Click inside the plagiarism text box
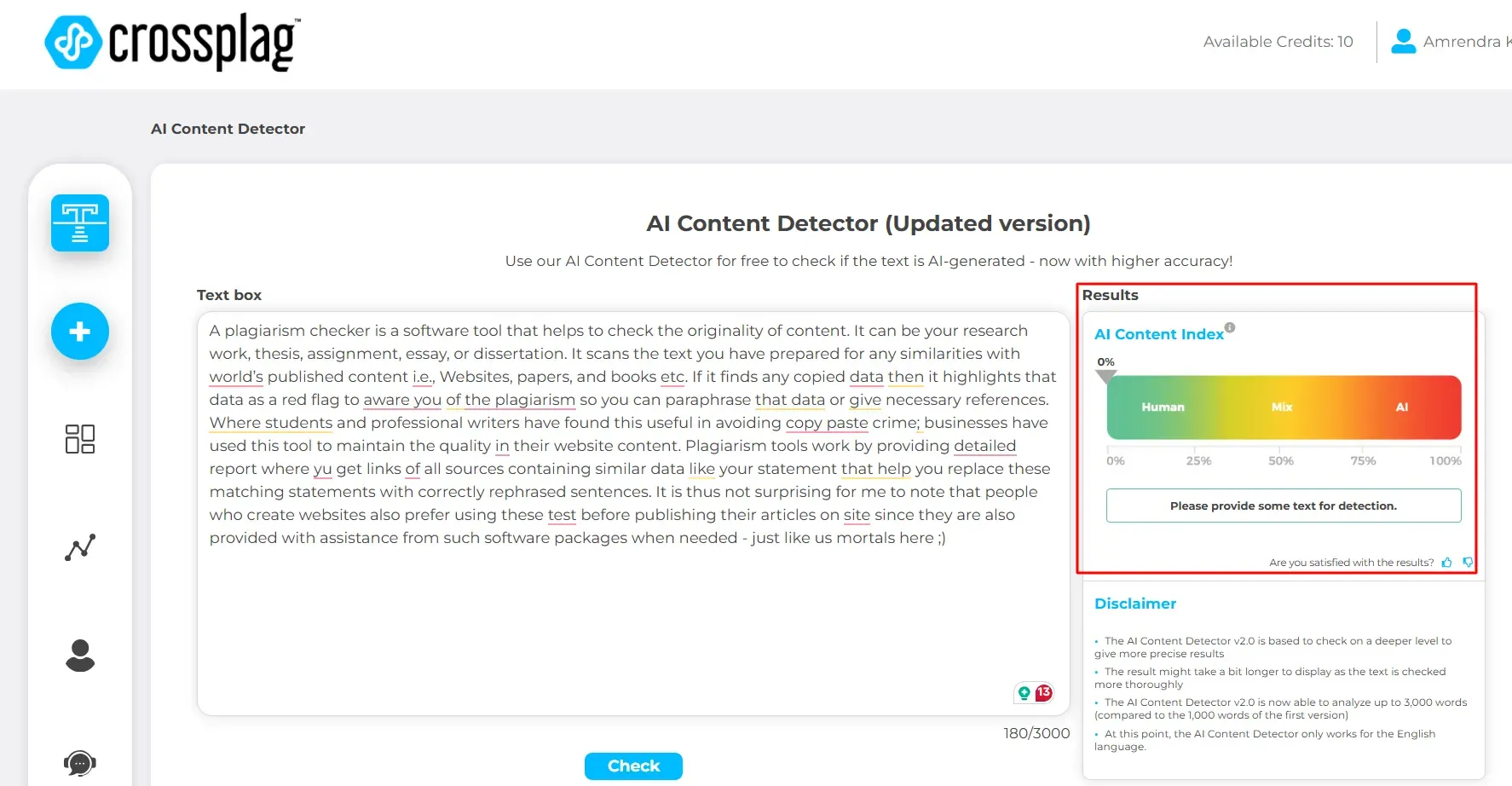Viewport: 1512px width, 786px height. (633, 513)
